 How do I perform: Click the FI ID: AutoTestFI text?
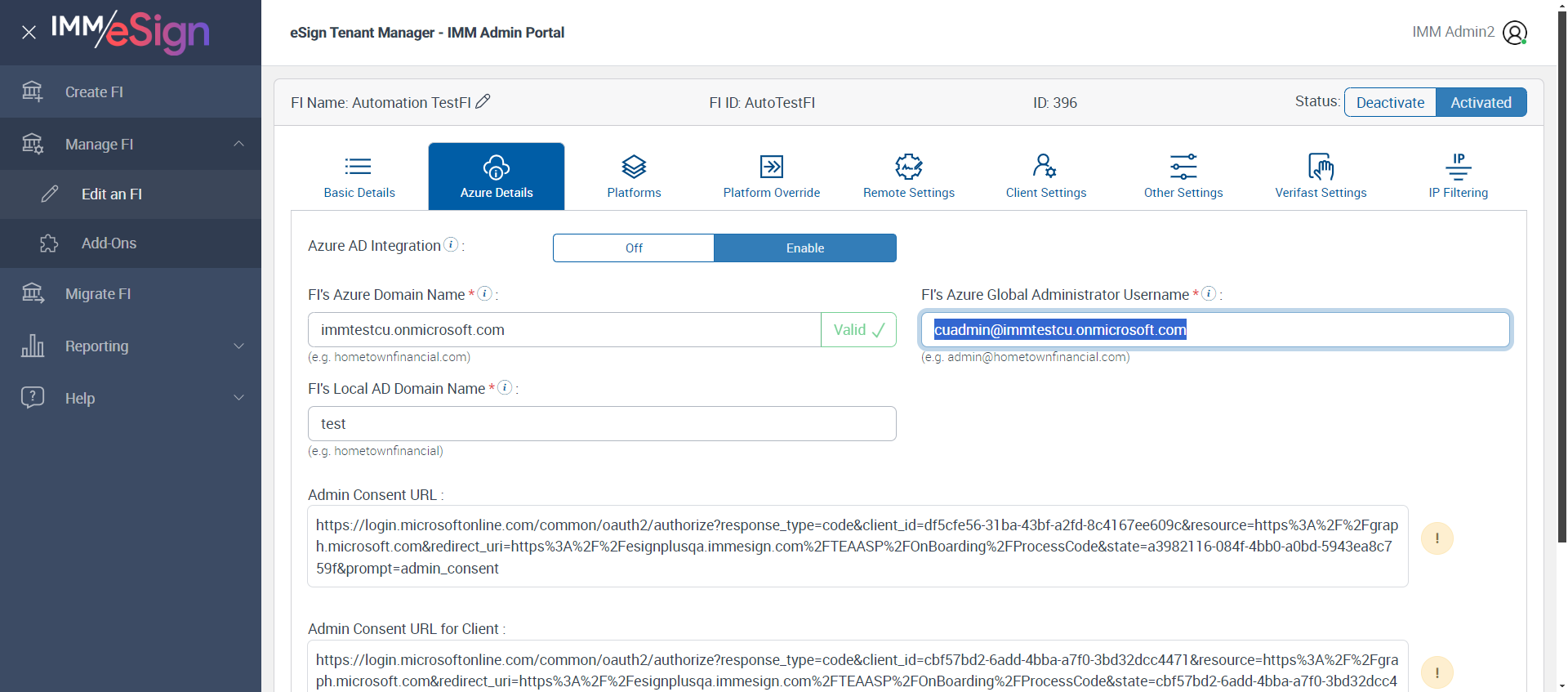tap(762, 103)
